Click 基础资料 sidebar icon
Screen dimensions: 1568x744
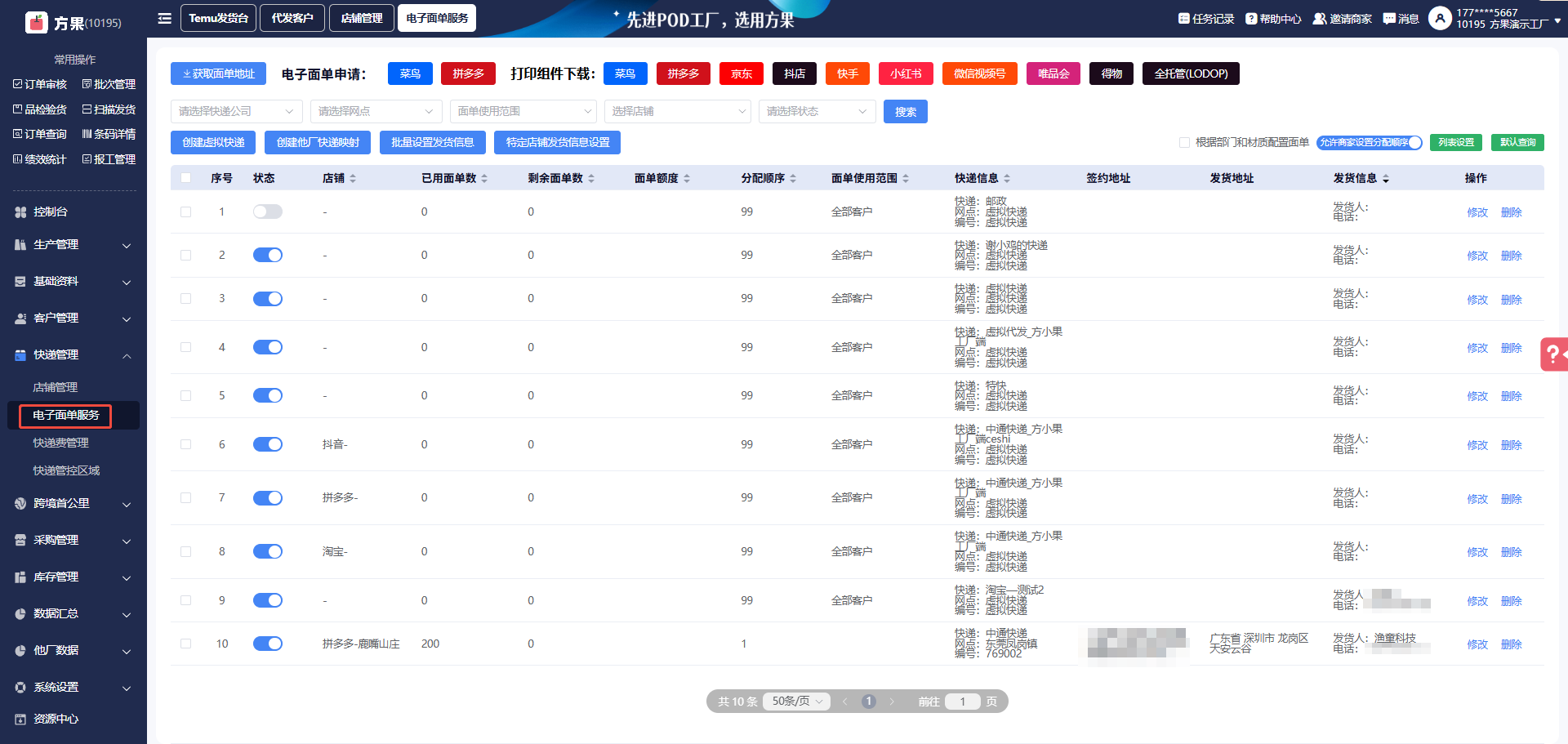(x=20, y=281)
